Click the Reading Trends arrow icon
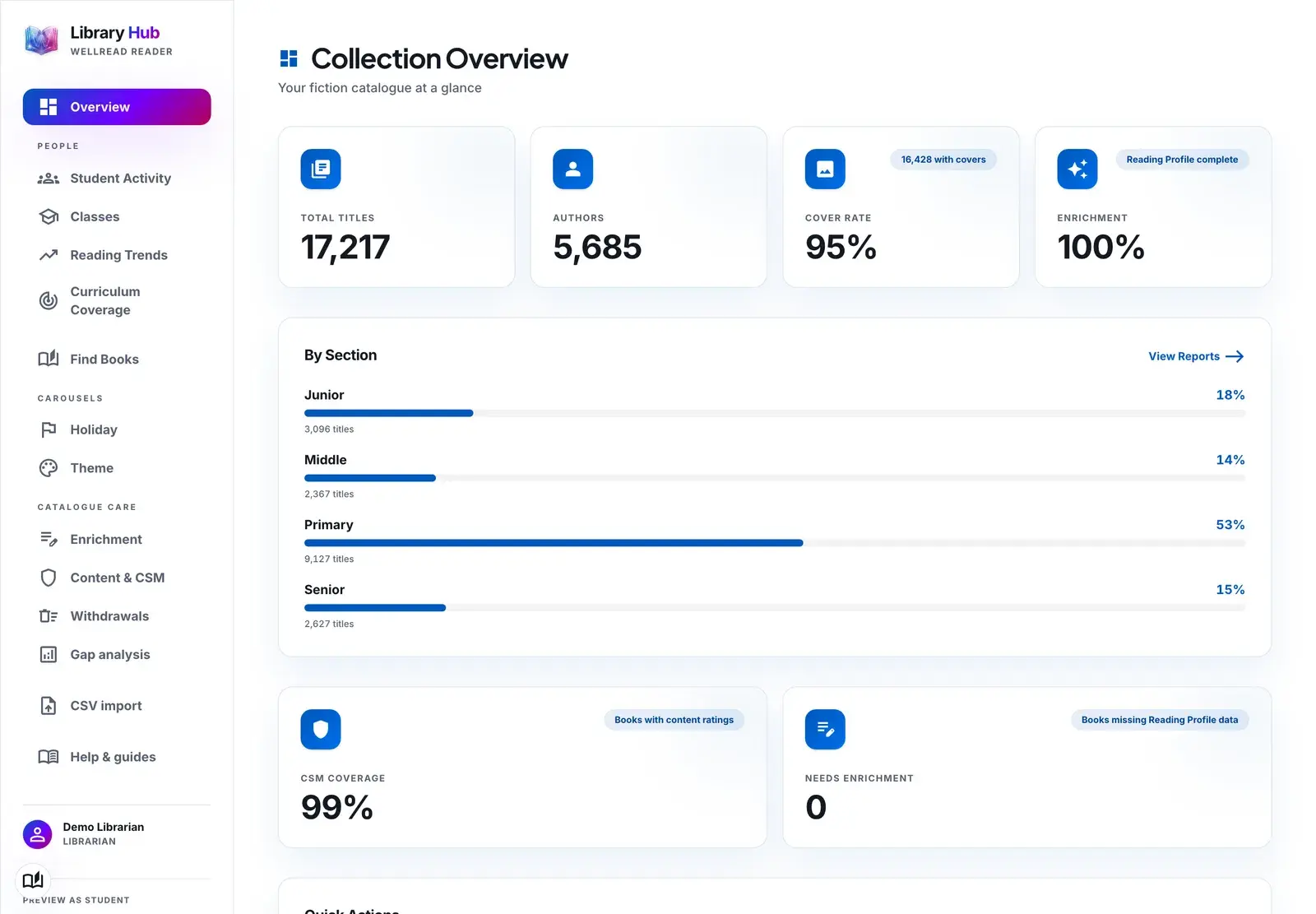Image resolution: width=1316 pixels, height=914 pixels. (x=49, y=255)
